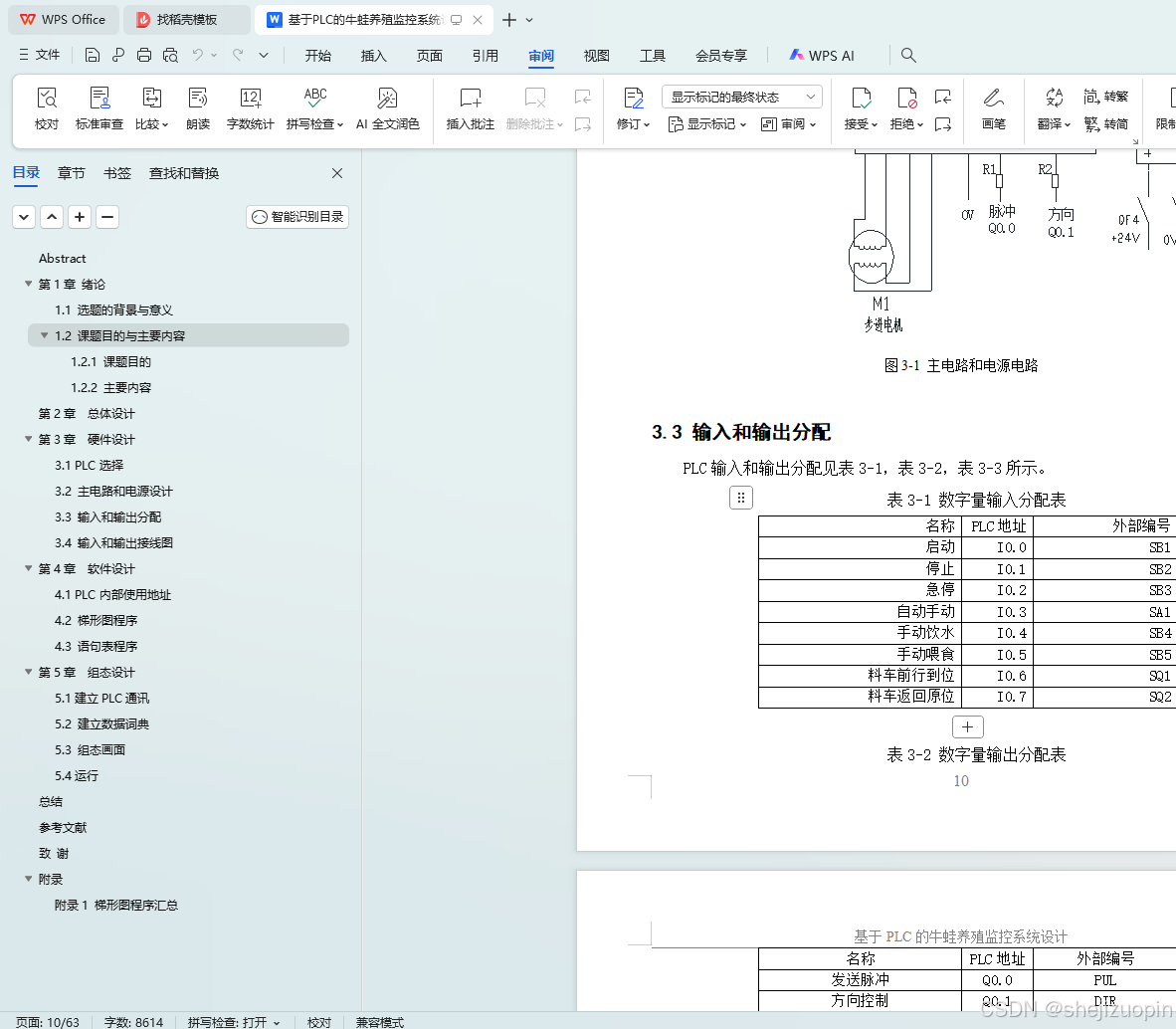Image resolution: width=1176 pixels, height=1029 pixels.
Task: Switch to 书签 navigation tab
Action: (117, 173)
